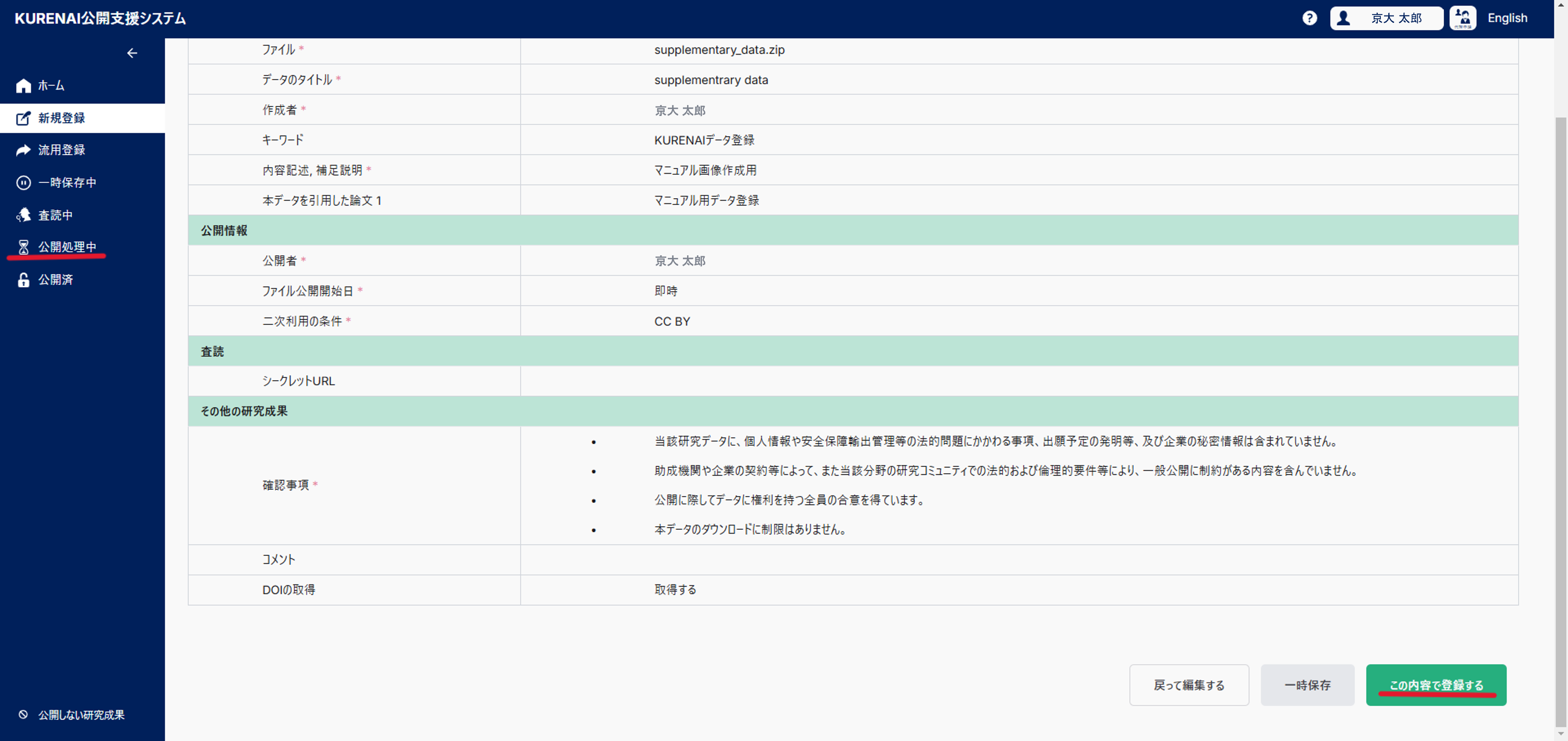Click the prohibited icon for unpublished results
The image size is (1568, 741).
[23, 715]
